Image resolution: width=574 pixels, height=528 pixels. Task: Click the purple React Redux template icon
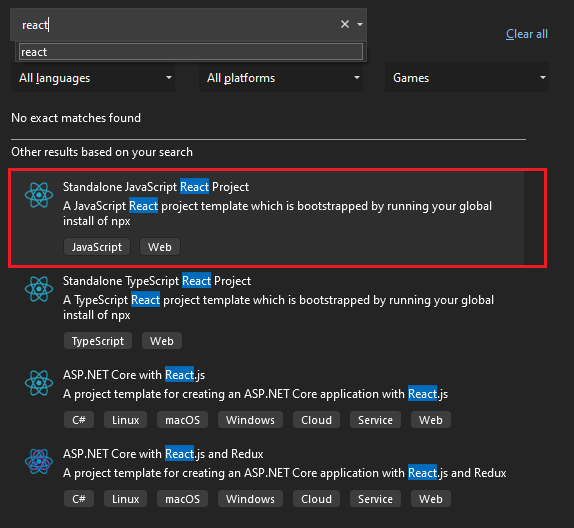tap(39, 462)
